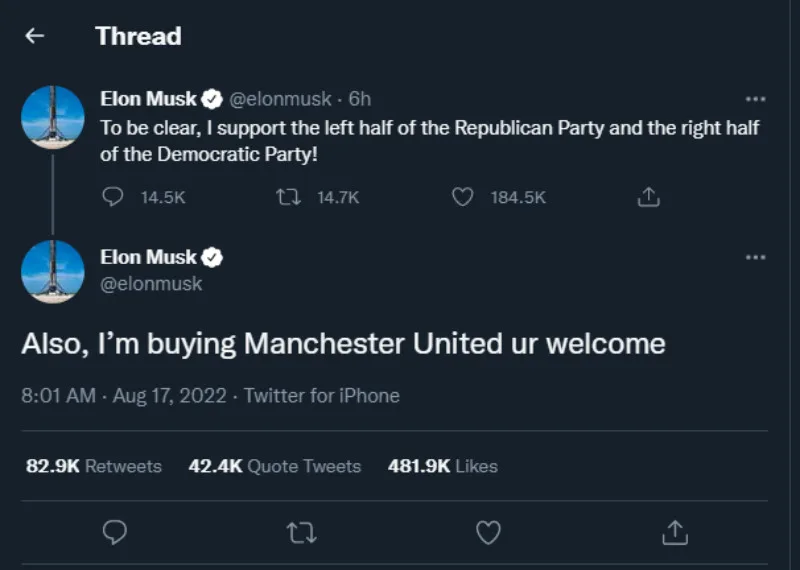
Task: Open the profile picture on first tweet
Action: click(x=52, y=117)
